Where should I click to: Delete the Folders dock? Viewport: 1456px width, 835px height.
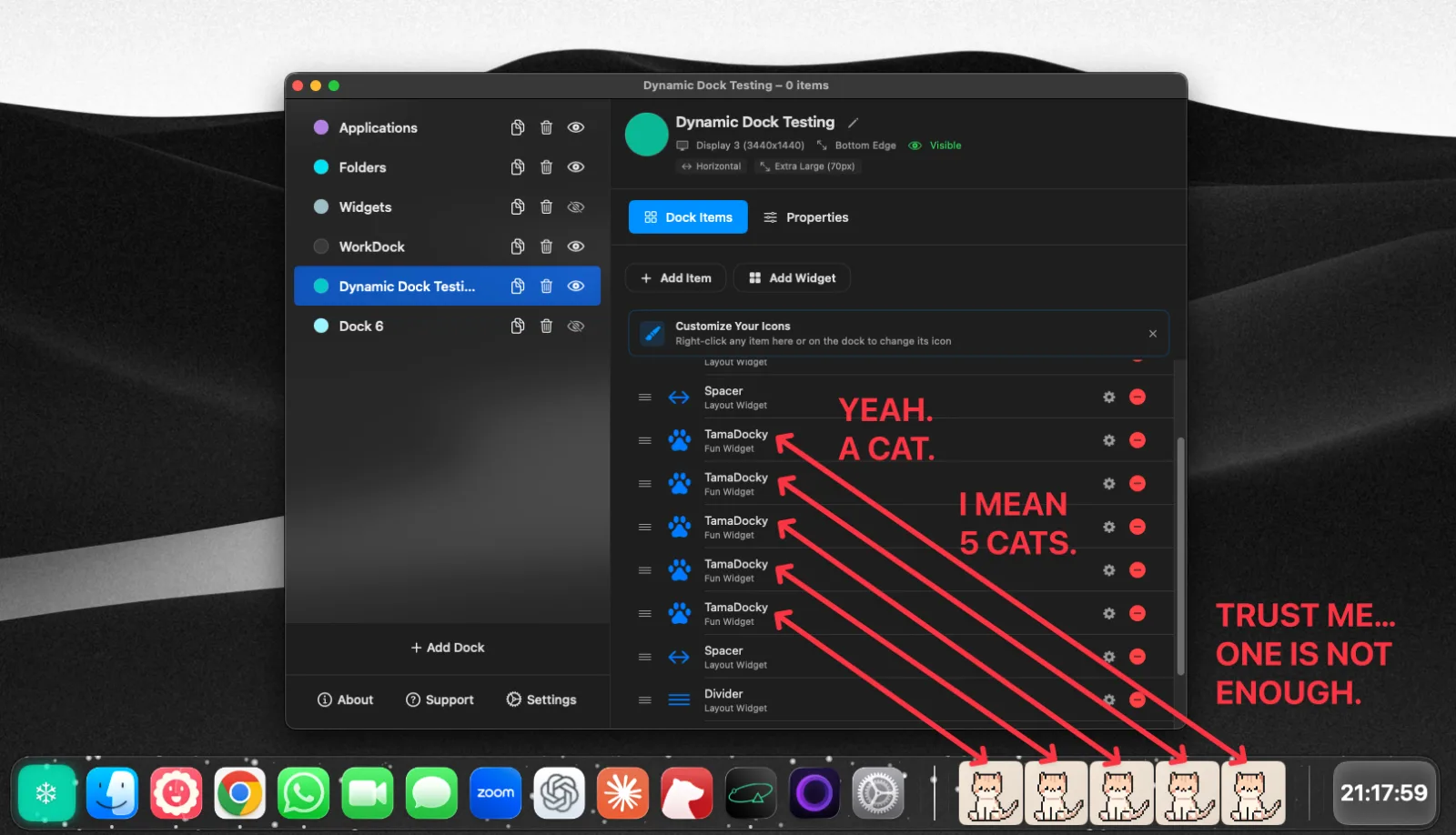click(x=546, y=167)
